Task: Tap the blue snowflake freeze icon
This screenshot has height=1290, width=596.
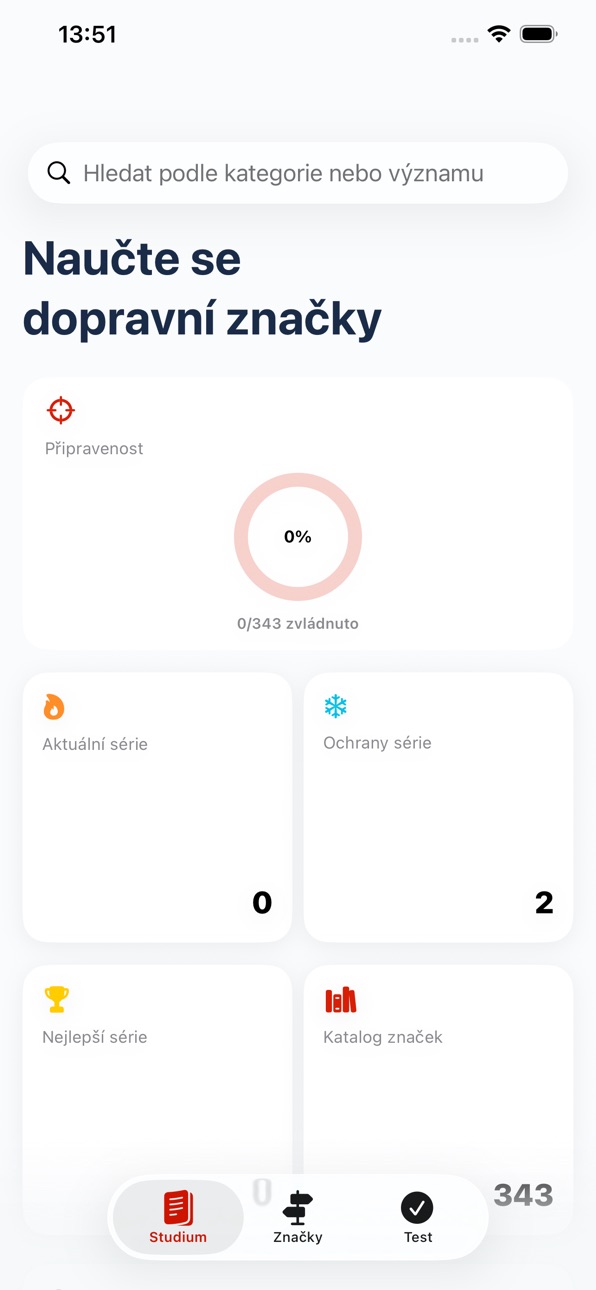Action: tap(335, 706)
